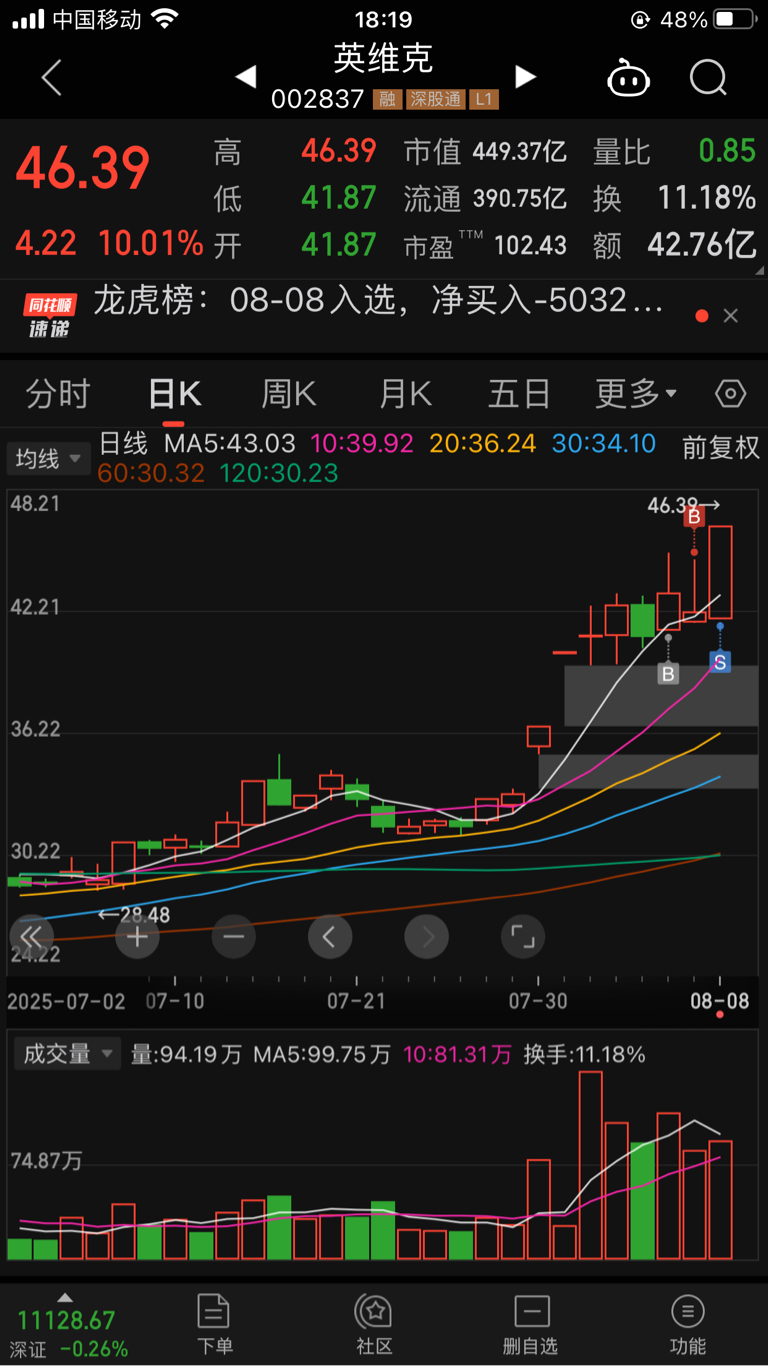Tap current price 46.39
Viewport: 768px width, 1366px height.
pos(83,168)
